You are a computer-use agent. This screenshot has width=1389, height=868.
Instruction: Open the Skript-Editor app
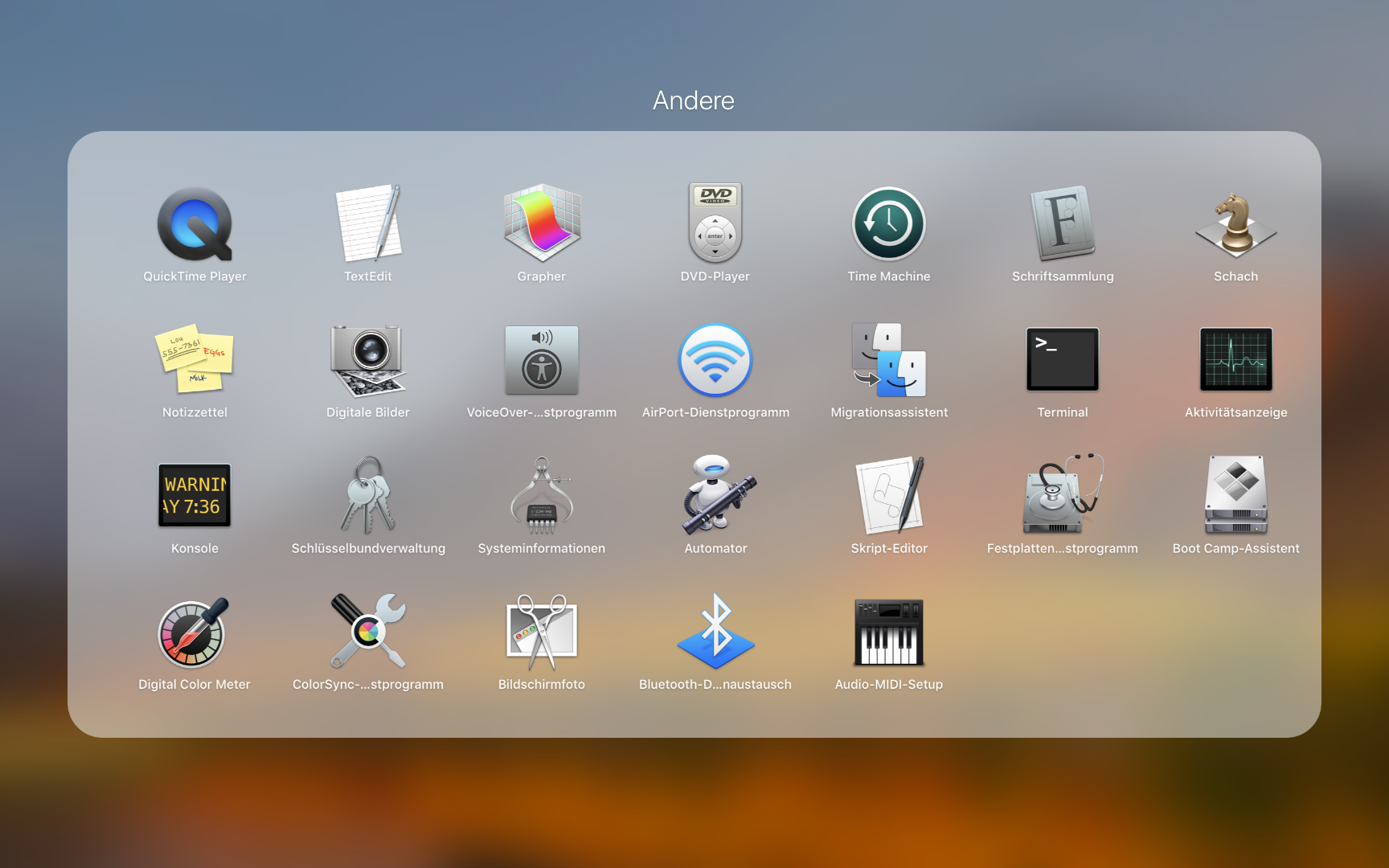(889, 495)
